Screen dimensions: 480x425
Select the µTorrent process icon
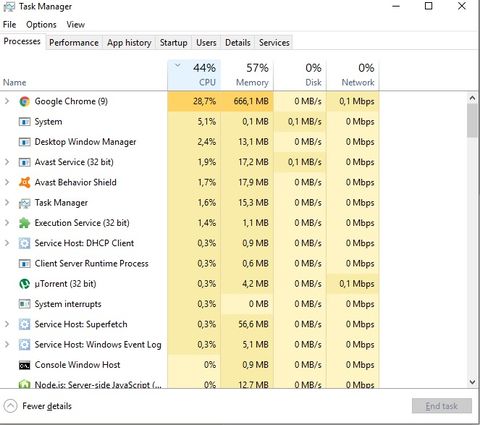point(24,284)
